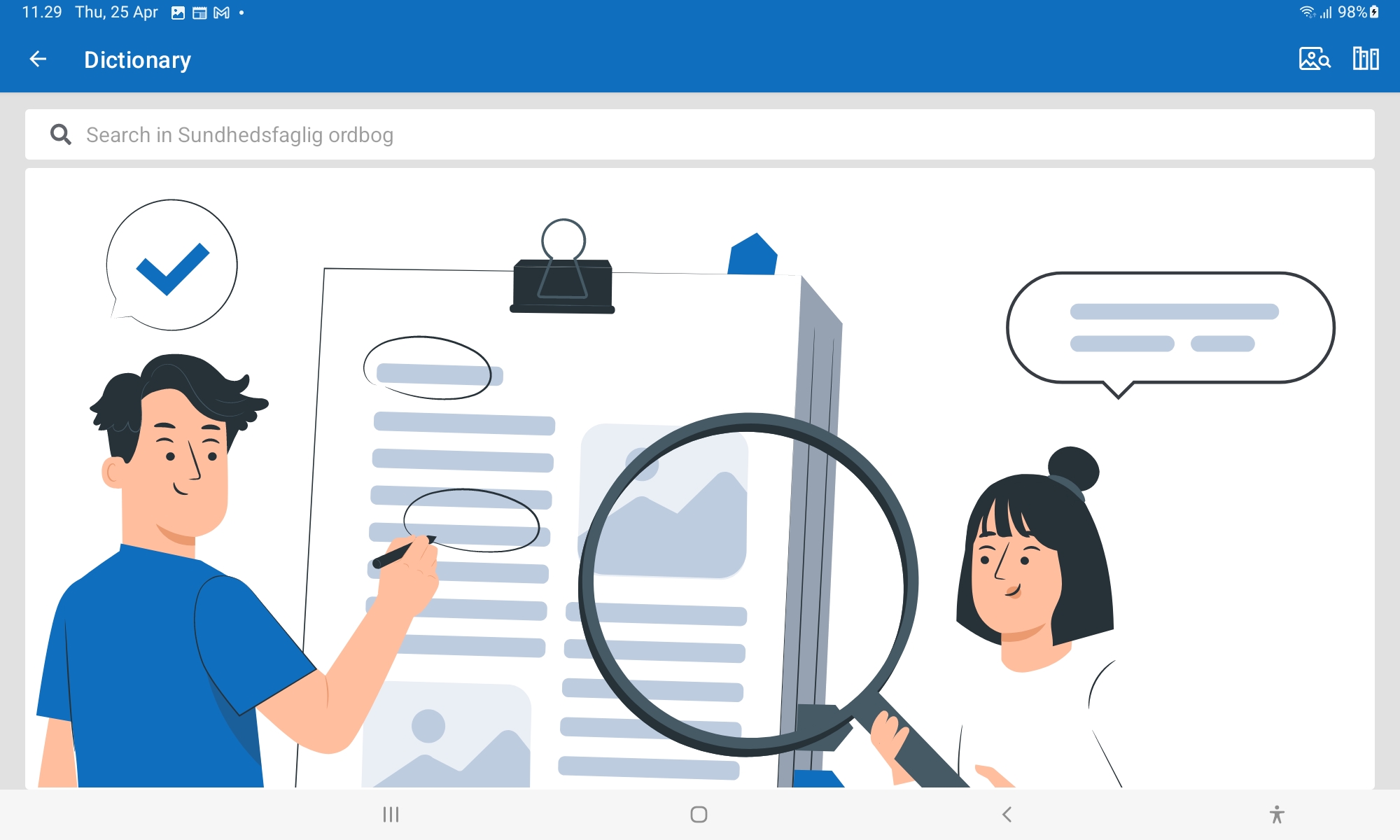Tap the Wi-Fi status icon

coord(1307,12)
